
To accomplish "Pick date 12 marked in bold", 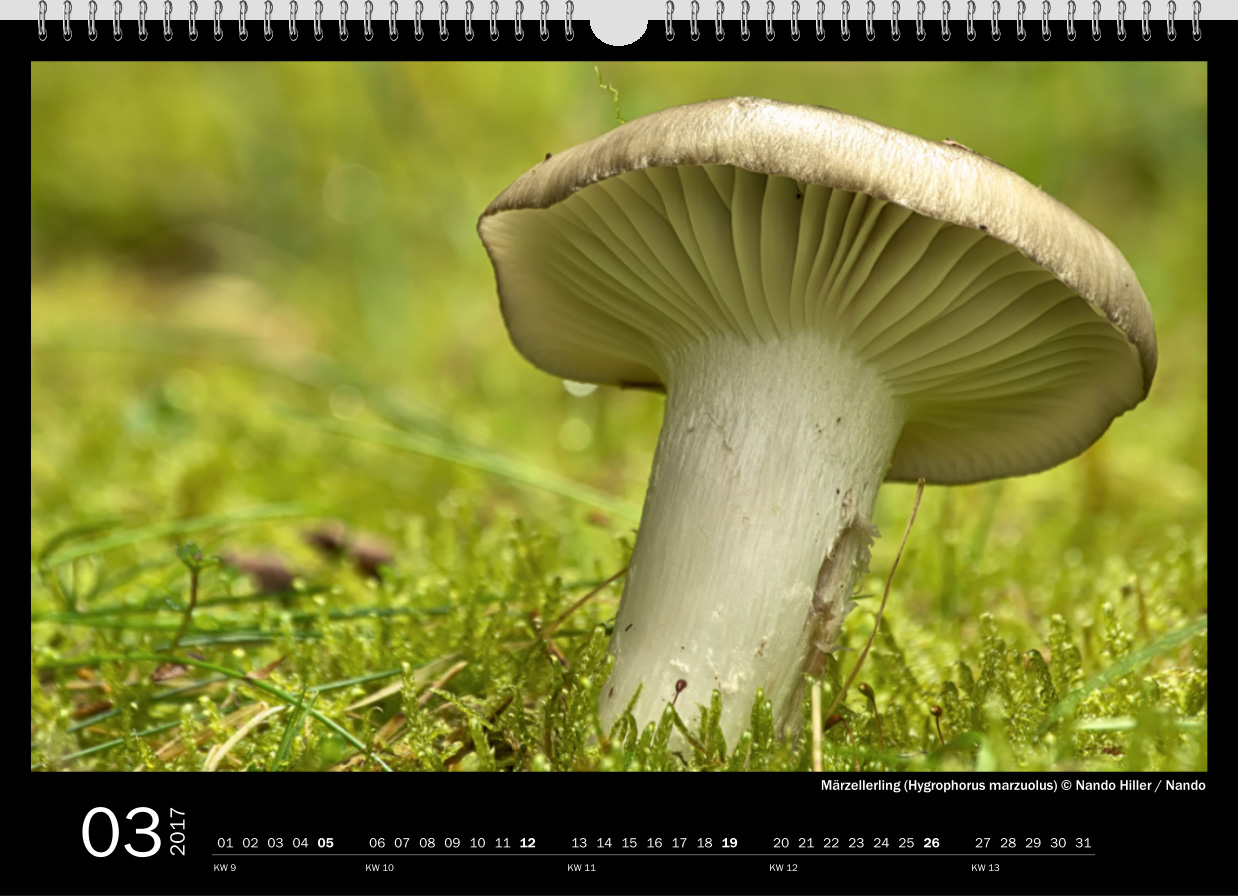I will click(x=527, y=843).
